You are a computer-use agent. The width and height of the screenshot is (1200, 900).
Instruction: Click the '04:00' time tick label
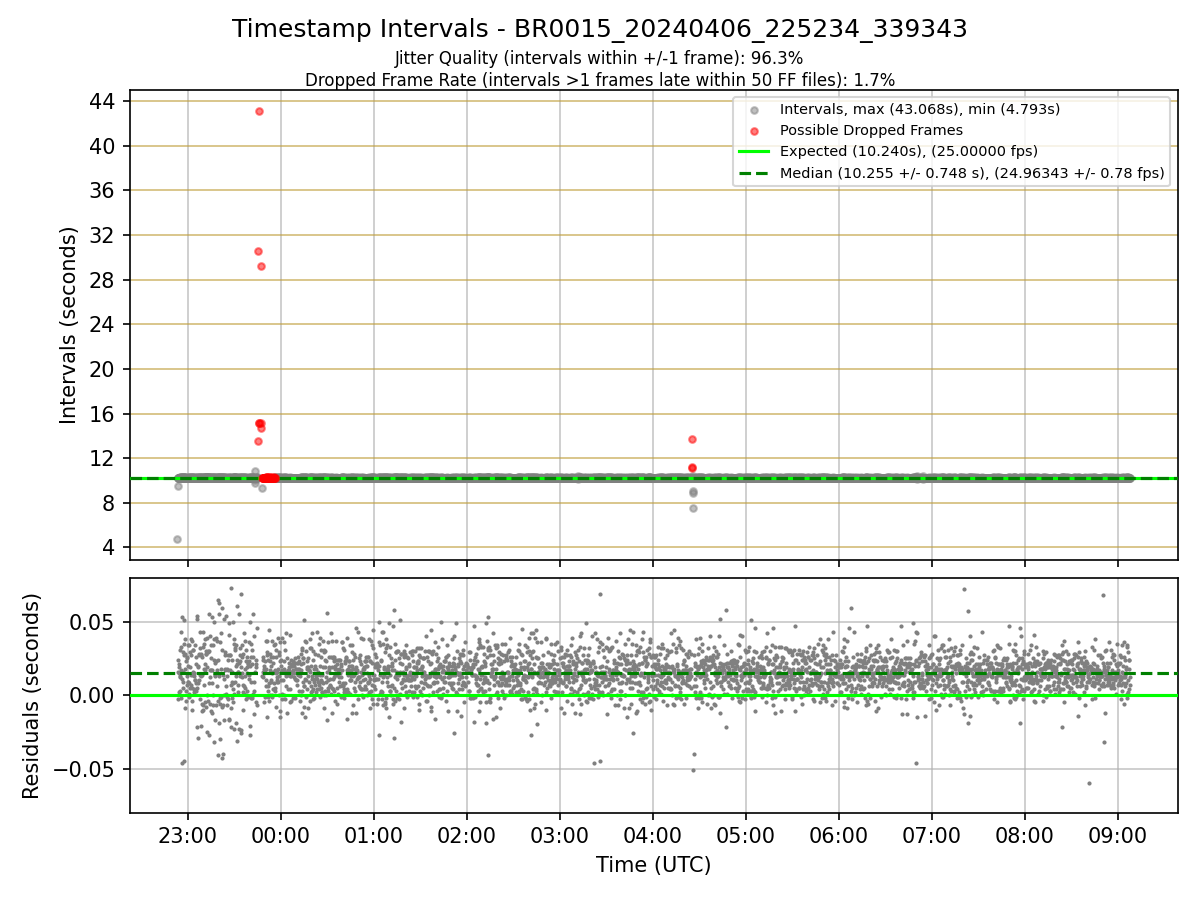tap(652, 836)
